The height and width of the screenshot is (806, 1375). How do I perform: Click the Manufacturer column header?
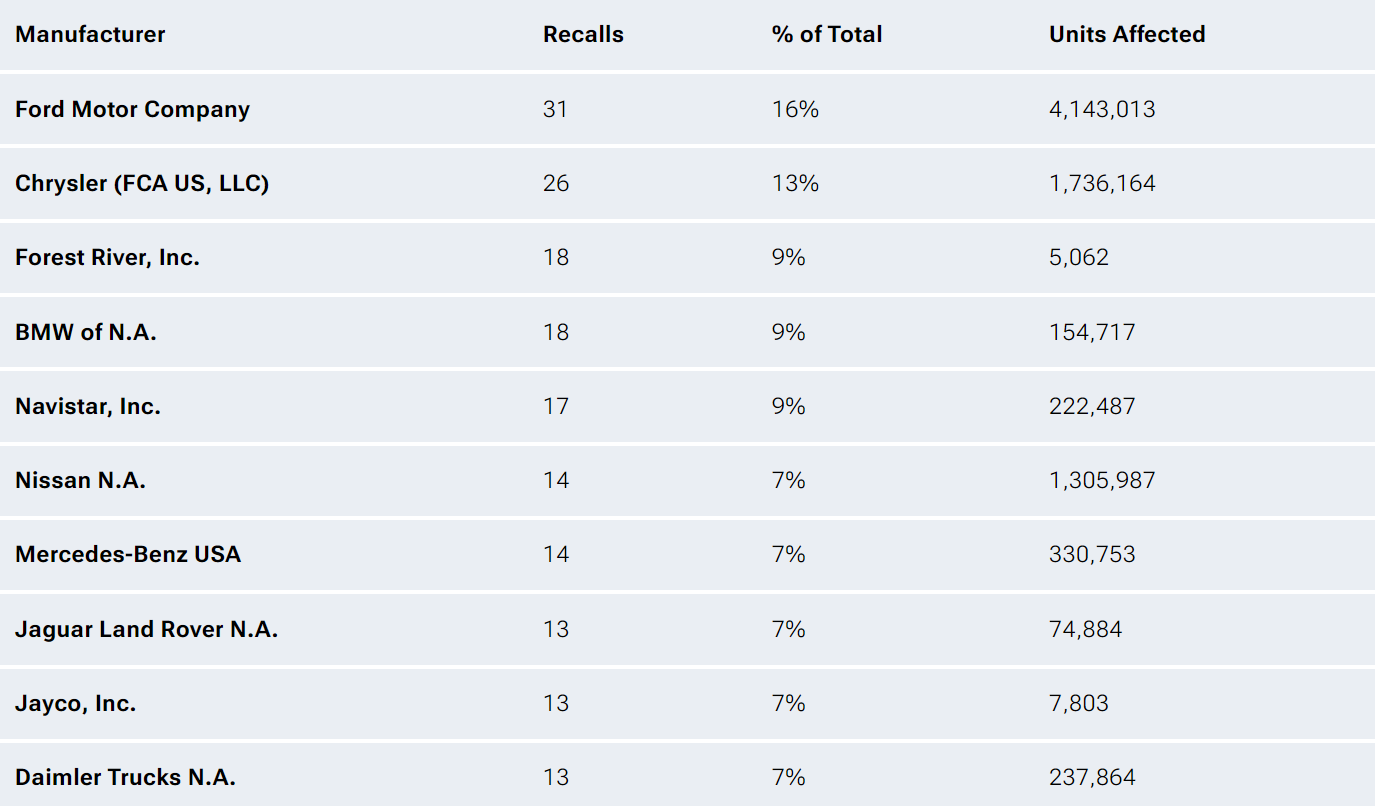point(90,35)
